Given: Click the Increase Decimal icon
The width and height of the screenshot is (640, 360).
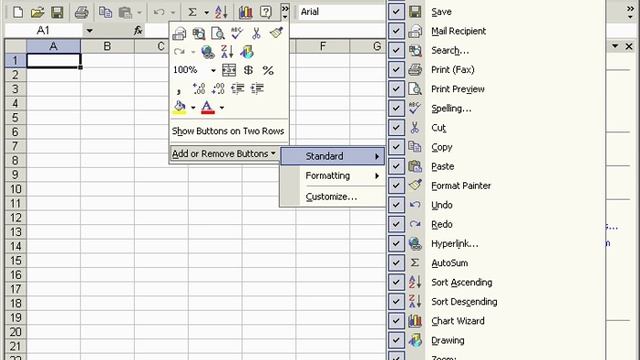Looking at the screenshot, I should [199, 89].
